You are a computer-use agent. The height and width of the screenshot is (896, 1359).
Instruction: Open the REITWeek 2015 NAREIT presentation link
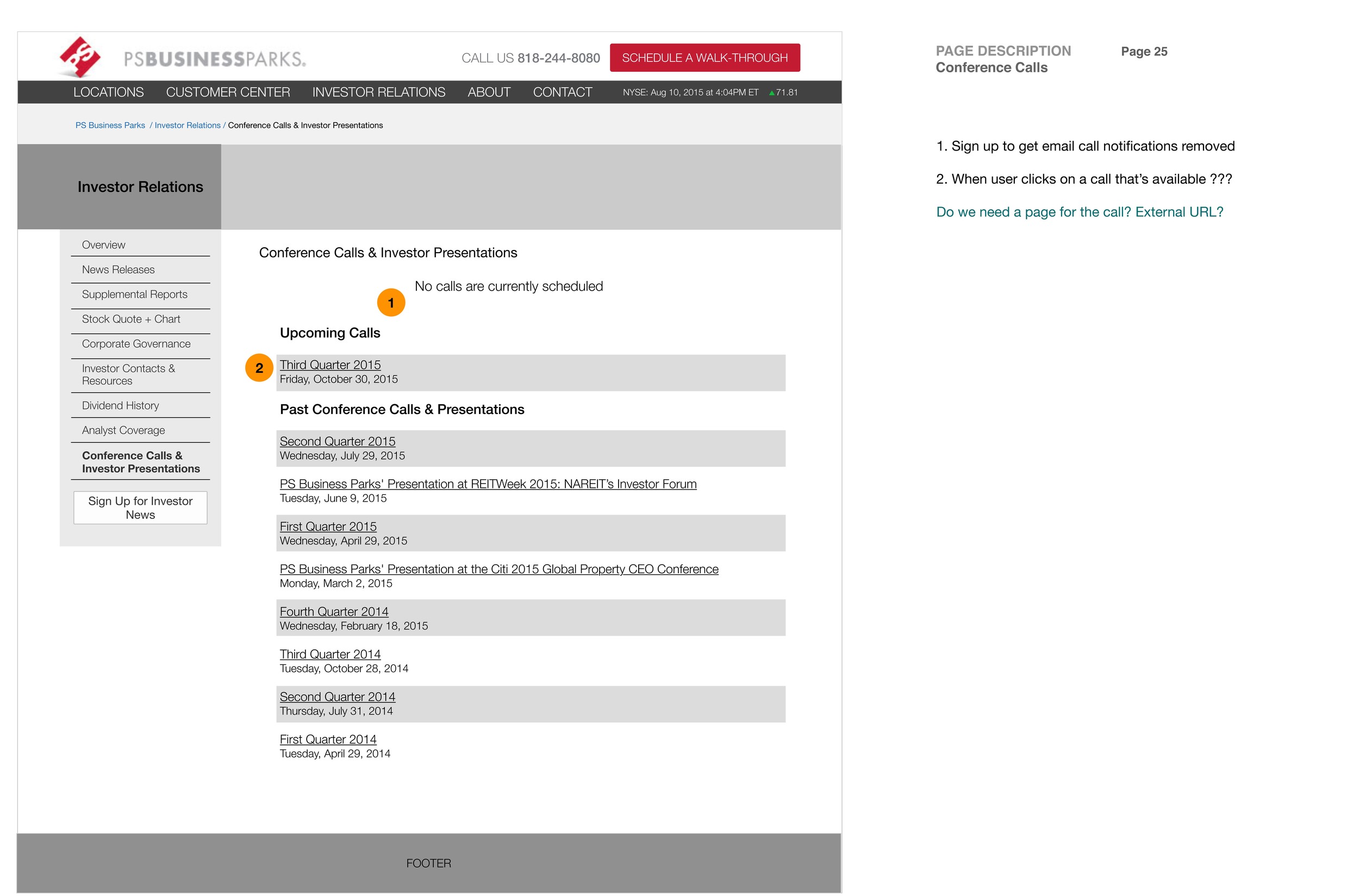coord(488,484)
